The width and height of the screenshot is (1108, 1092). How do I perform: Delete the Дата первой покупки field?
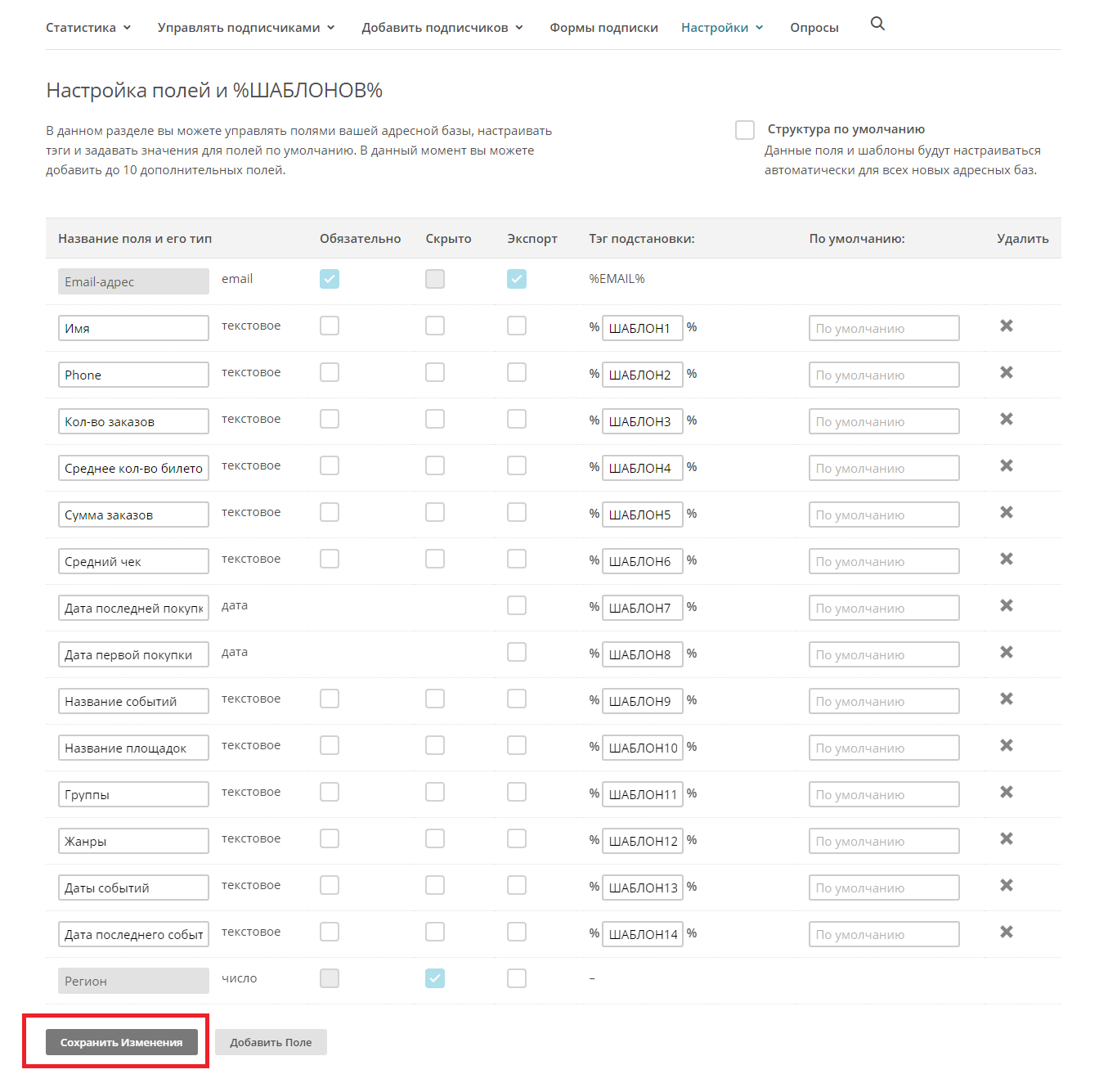tap(1007, 652)
